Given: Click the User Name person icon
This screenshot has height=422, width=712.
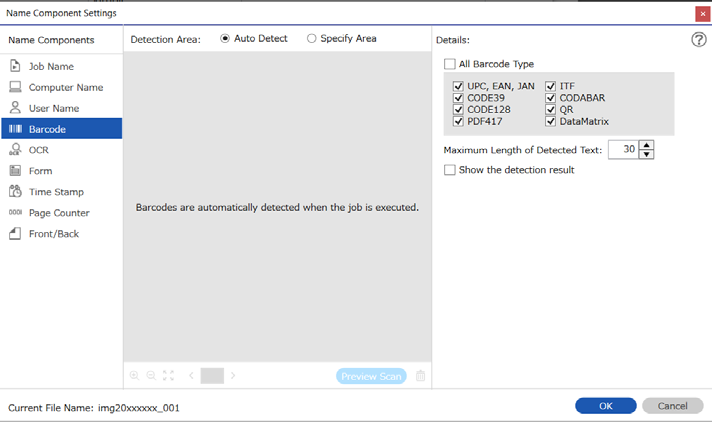Looking at the screenshot, I should click(x=15, y=108).
